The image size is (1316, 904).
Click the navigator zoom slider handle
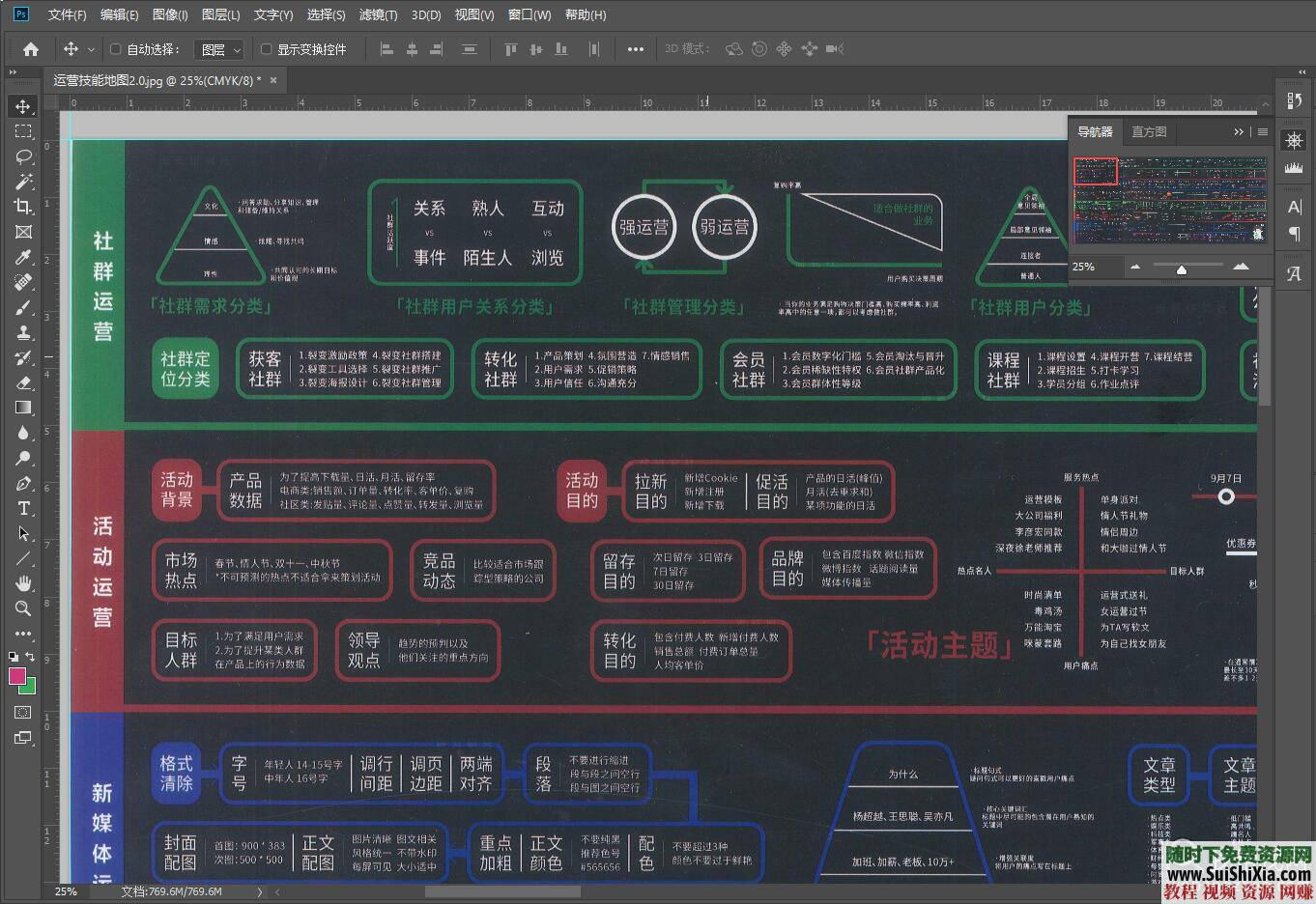point(1181,268)
